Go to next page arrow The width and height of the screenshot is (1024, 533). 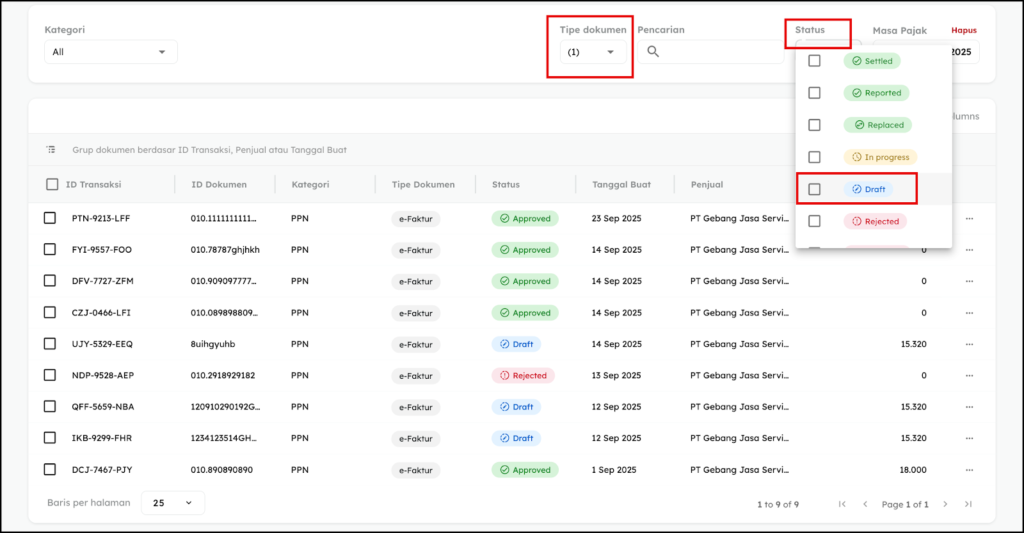[x=945, y=504]
